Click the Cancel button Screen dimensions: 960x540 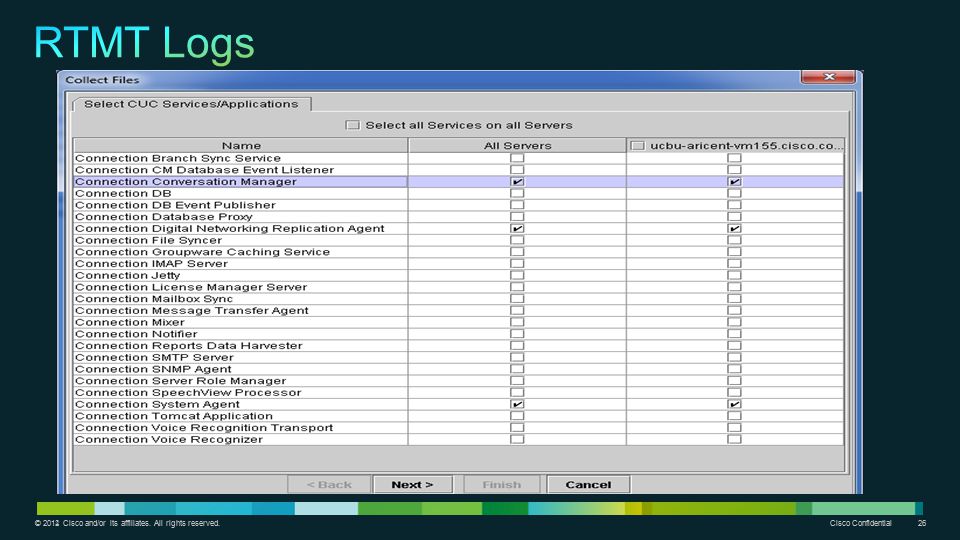click(x=588, y=484)
